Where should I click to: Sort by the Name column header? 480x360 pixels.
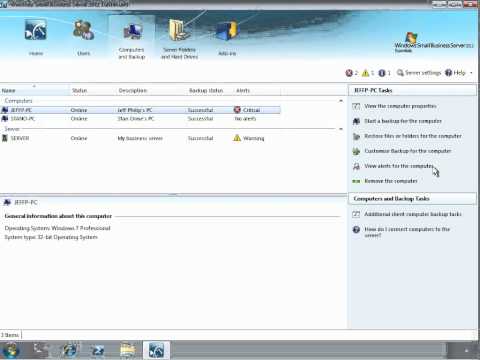tap(35, 90)
